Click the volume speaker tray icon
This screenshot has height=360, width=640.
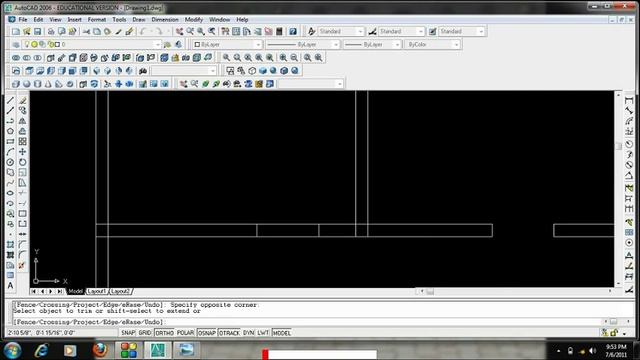[x=593, y=351]
